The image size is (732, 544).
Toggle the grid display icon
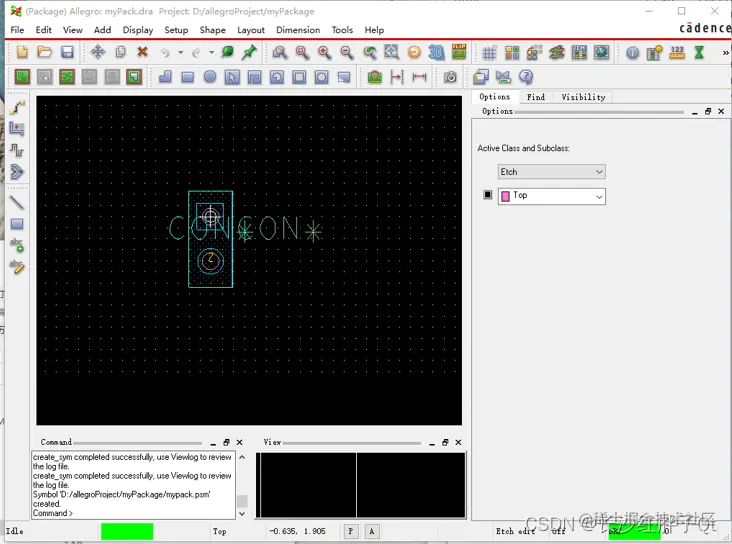point(489,53)
